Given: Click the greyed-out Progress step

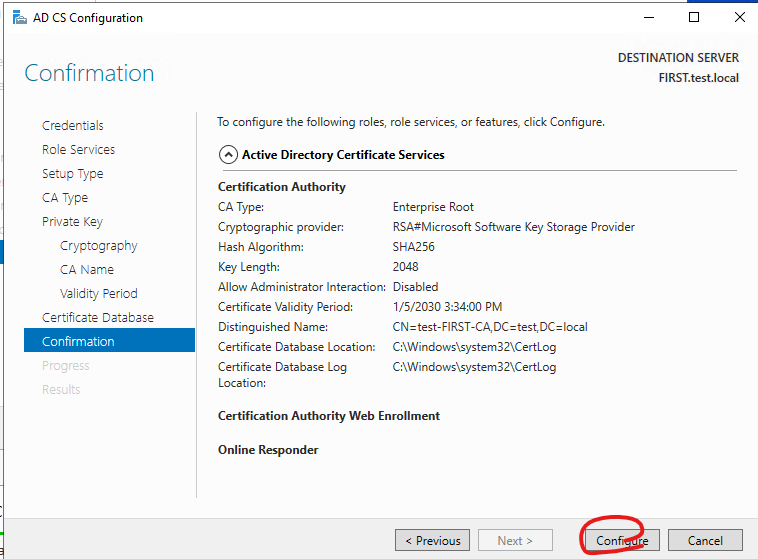Looking at the screenshot, I should (x=66, y=366).
